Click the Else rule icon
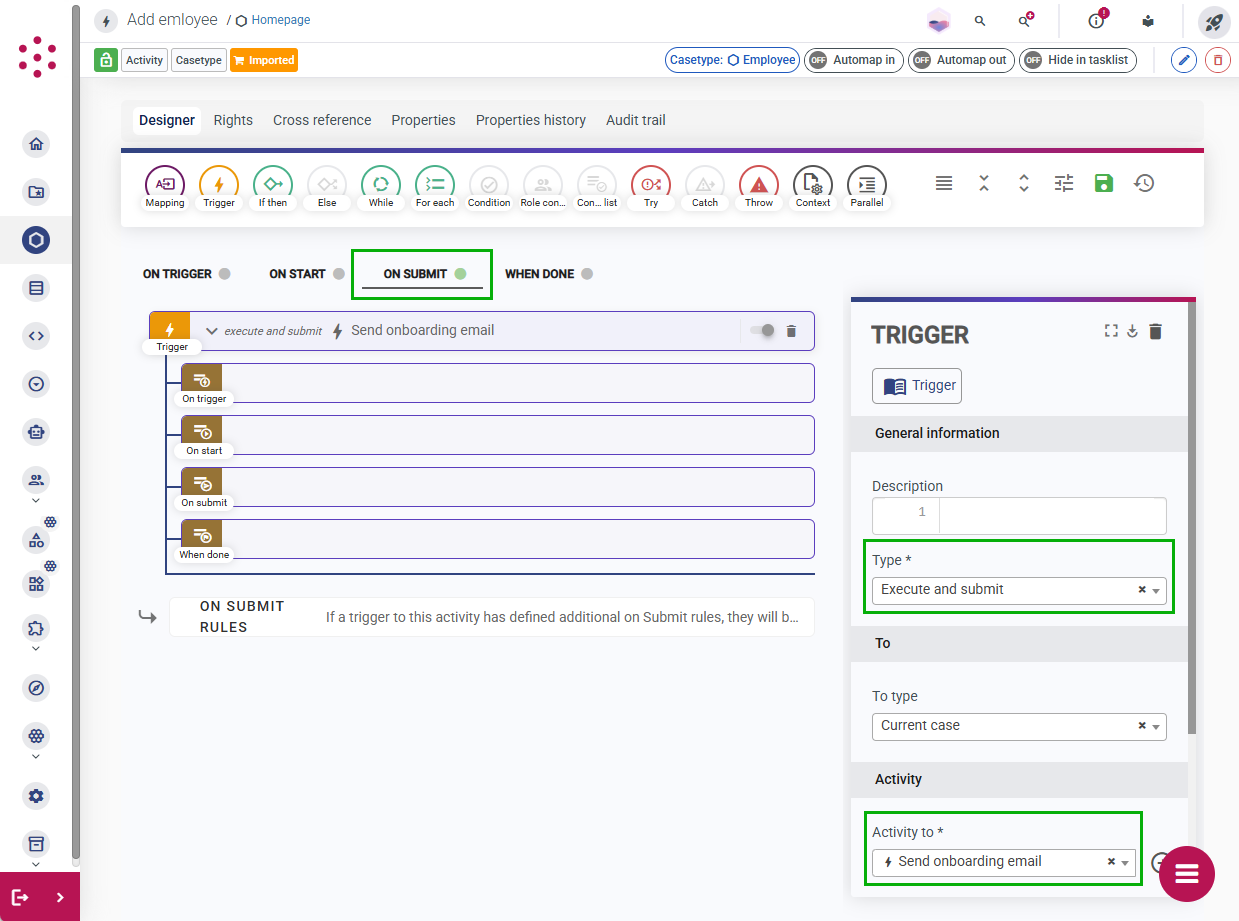 (x=327, y=186)
